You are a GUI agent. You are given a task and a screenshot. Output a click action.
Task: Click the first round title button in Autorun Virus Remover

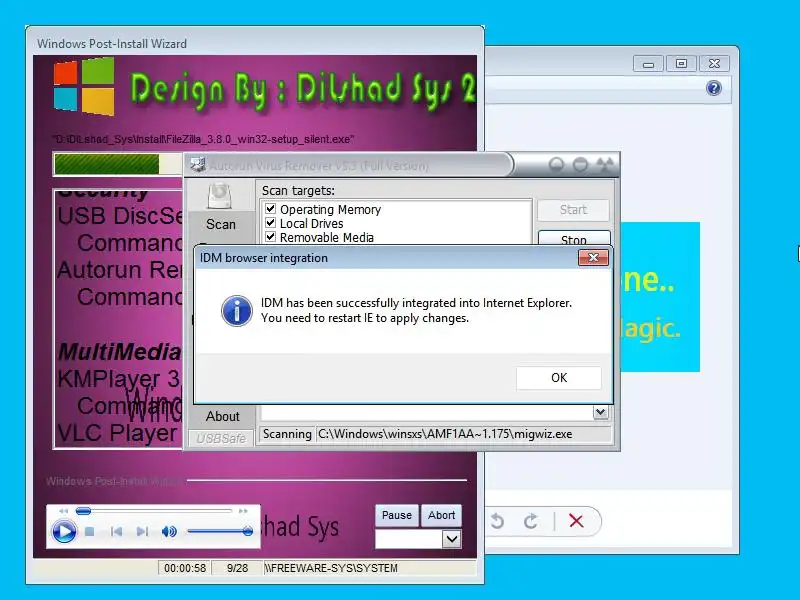pyautogui.click(x=556, y=164)
